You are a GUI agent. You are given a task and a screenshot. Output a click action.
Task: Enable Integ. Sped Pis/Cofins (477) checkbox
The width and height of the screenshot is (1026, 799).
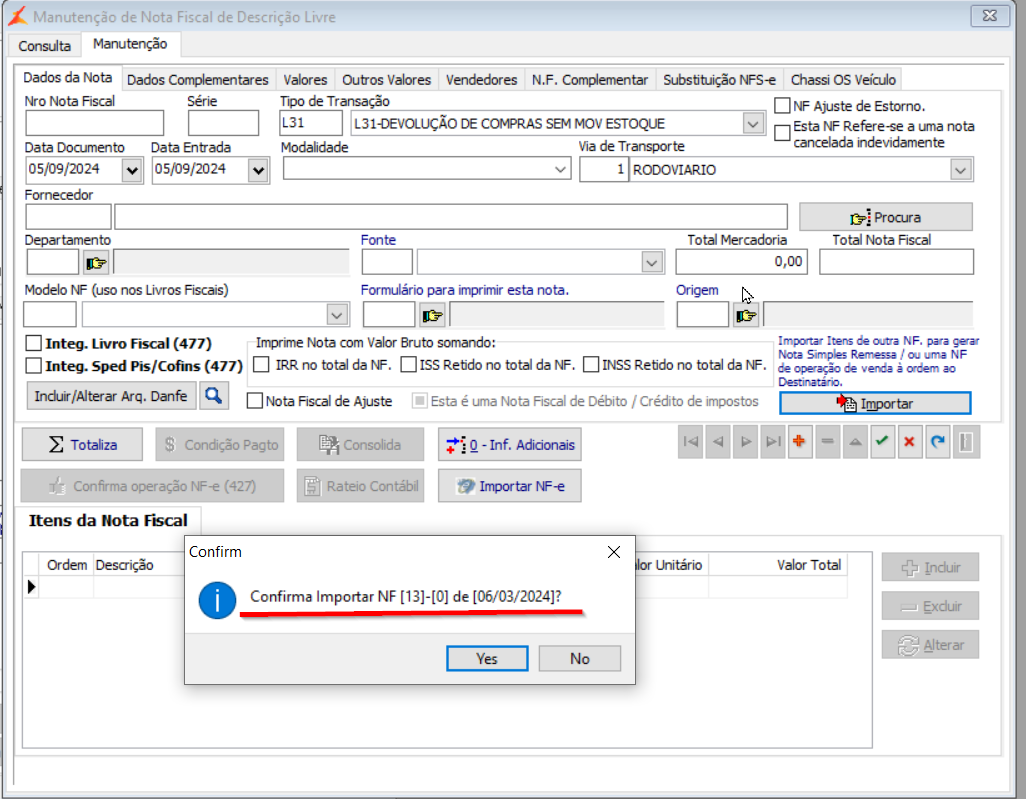[x=33, y=365]
